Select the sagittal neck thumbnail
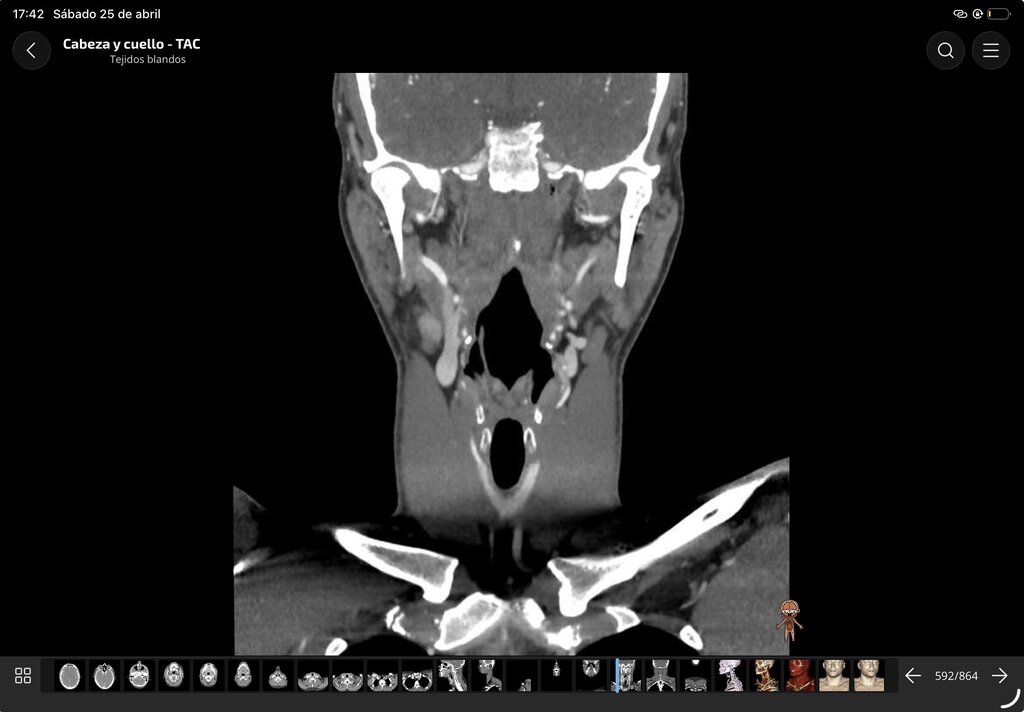The image size is (1024, 712). click(452, 675)
